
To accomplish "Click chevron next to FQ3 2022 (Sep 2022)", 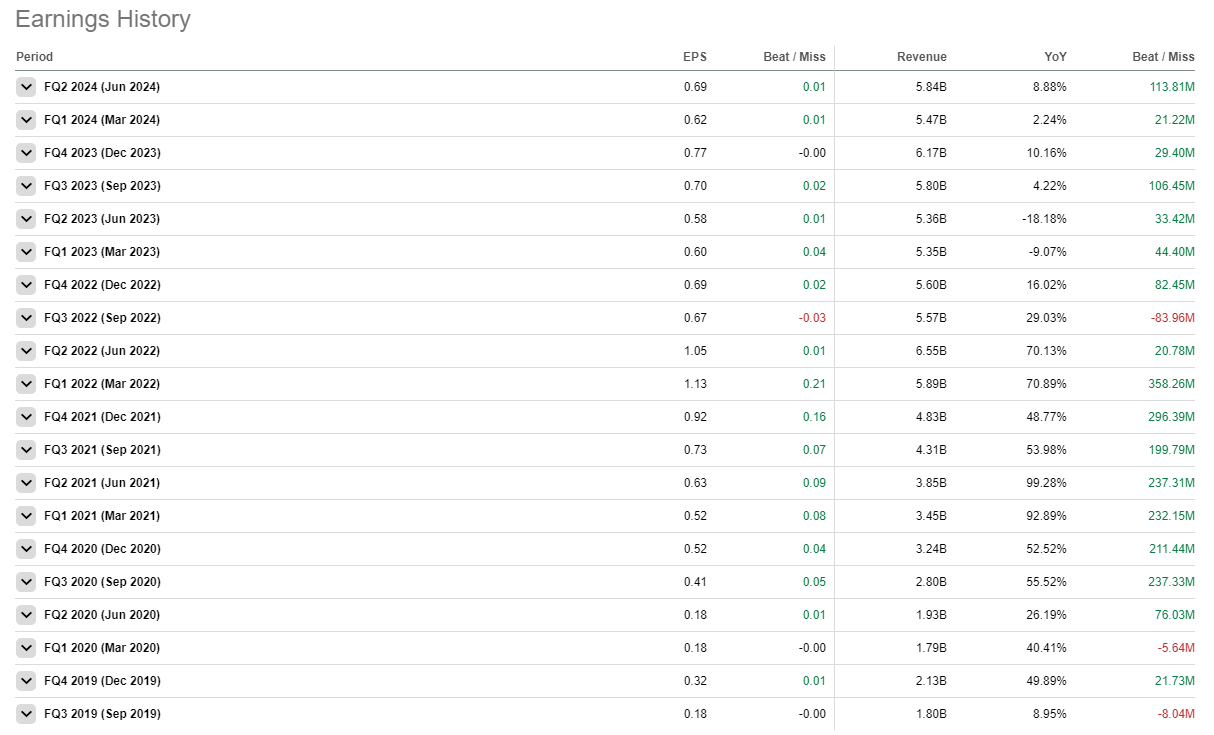I will pyautogui.click(x=27, y=318).
